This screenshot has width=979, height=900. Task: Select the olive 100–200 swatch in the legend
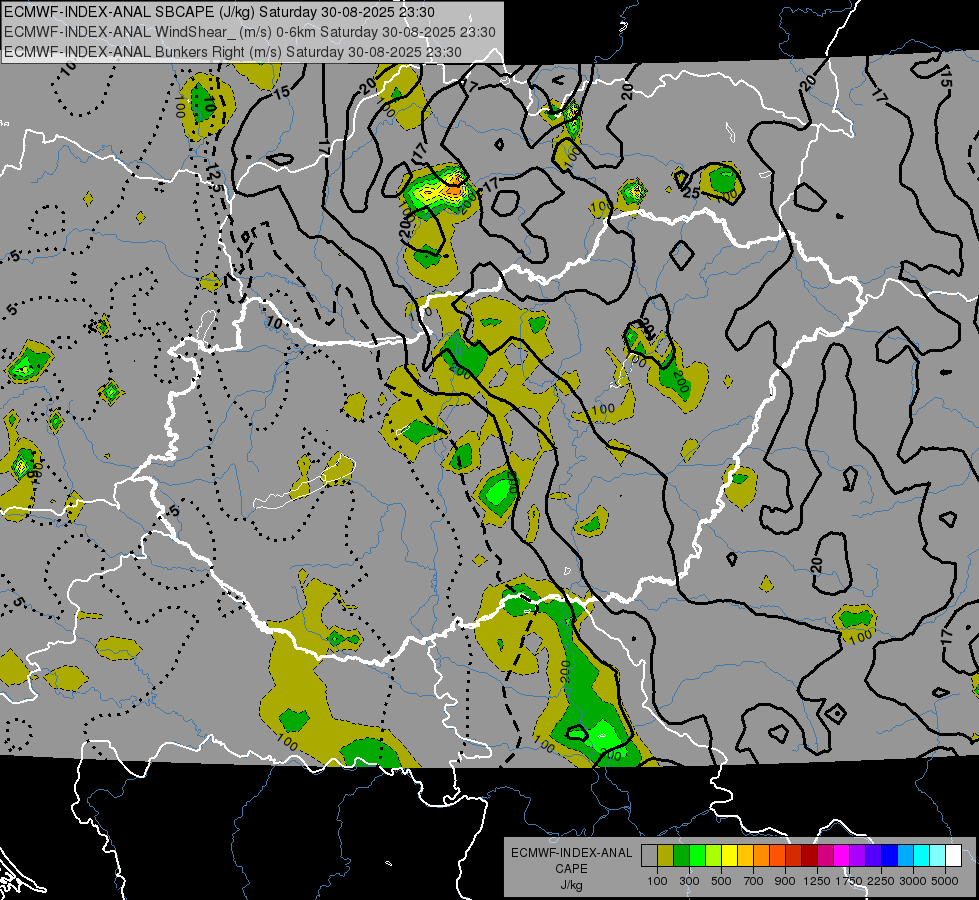(666, 856)
